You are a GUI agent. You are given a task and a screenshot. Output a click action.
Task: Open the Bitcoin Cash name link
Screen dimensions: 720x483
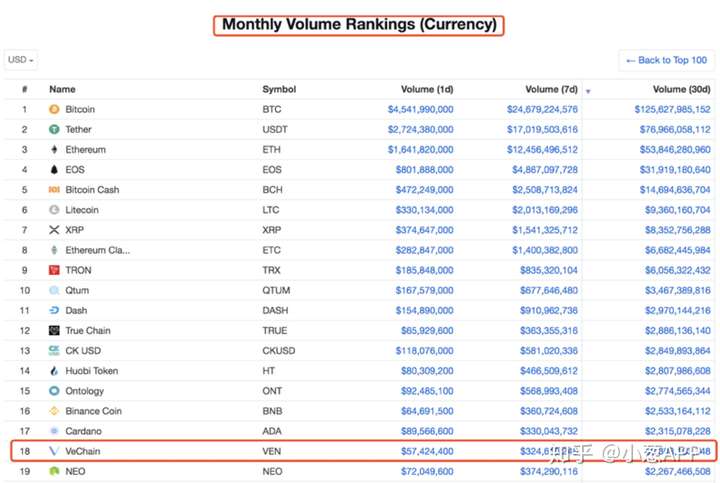pos(92,190)
